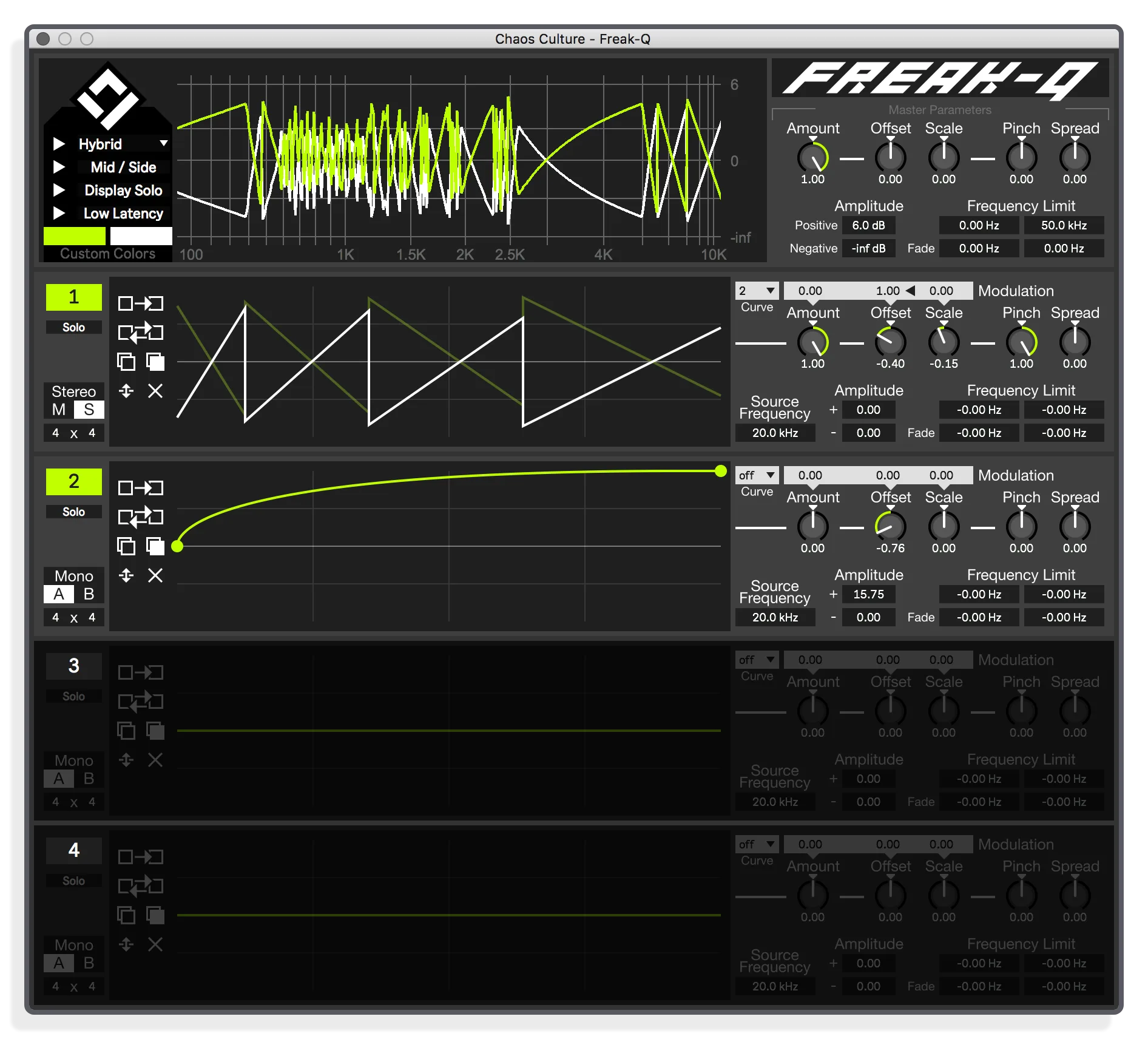
Task: Click the green custom color swatch
Action: [x=75, y=235]
